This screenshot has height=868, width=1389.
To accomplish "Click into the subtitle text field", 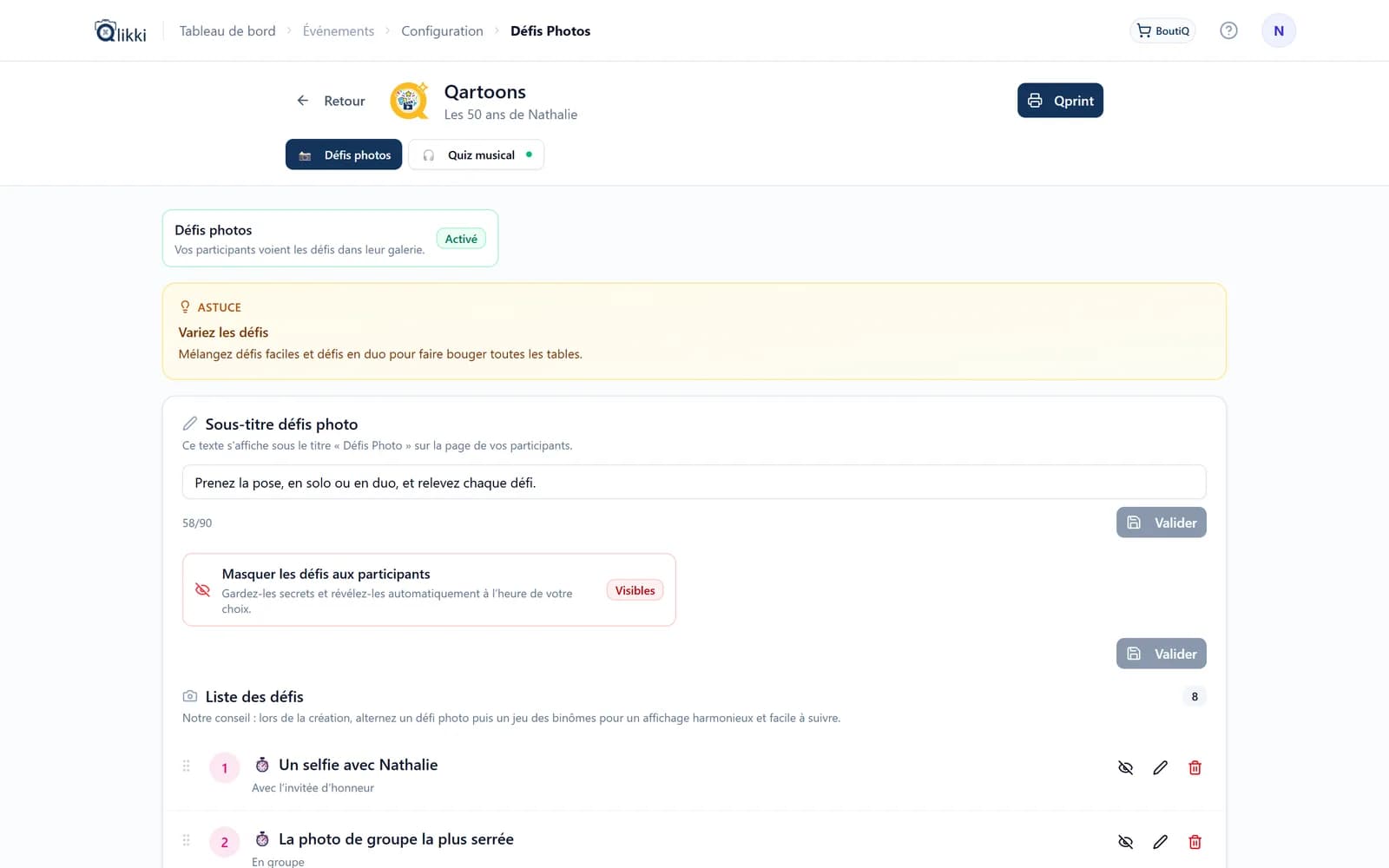I will point(694,482).
